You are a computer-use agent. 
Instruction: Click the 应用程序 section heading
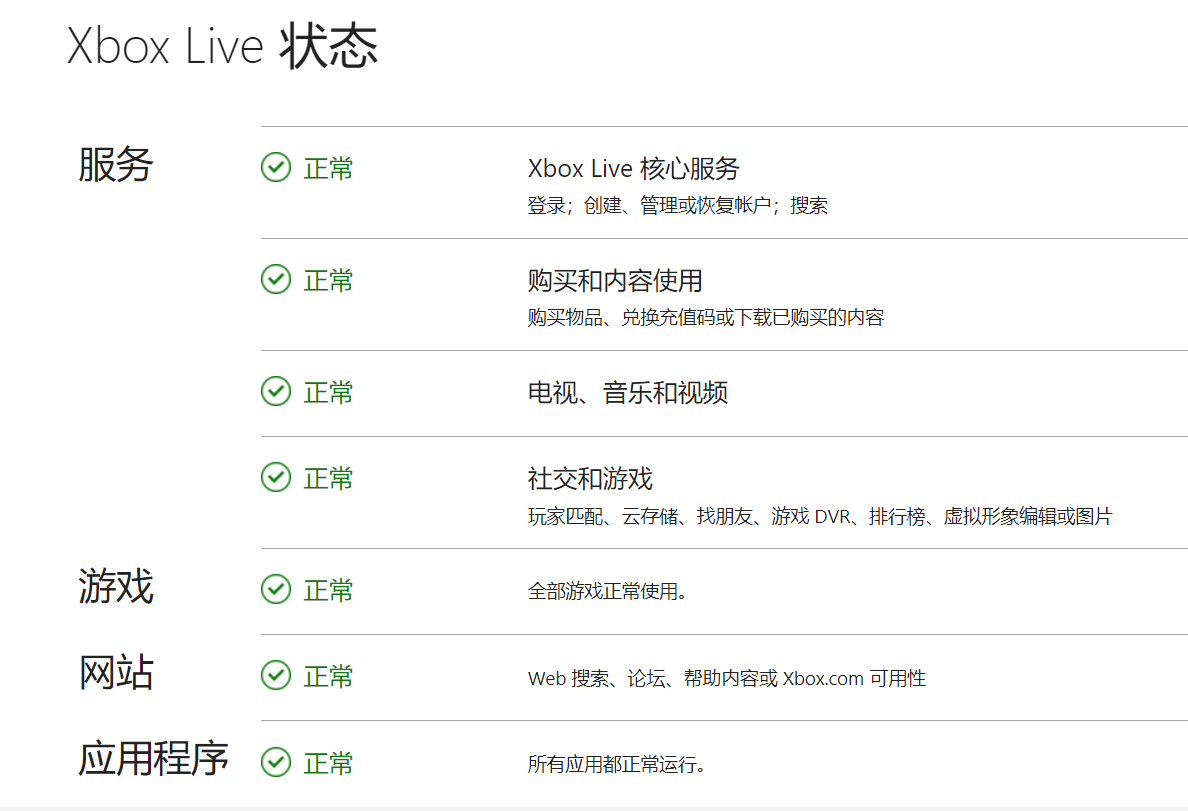pyautogui.click(x=153, y=759)
